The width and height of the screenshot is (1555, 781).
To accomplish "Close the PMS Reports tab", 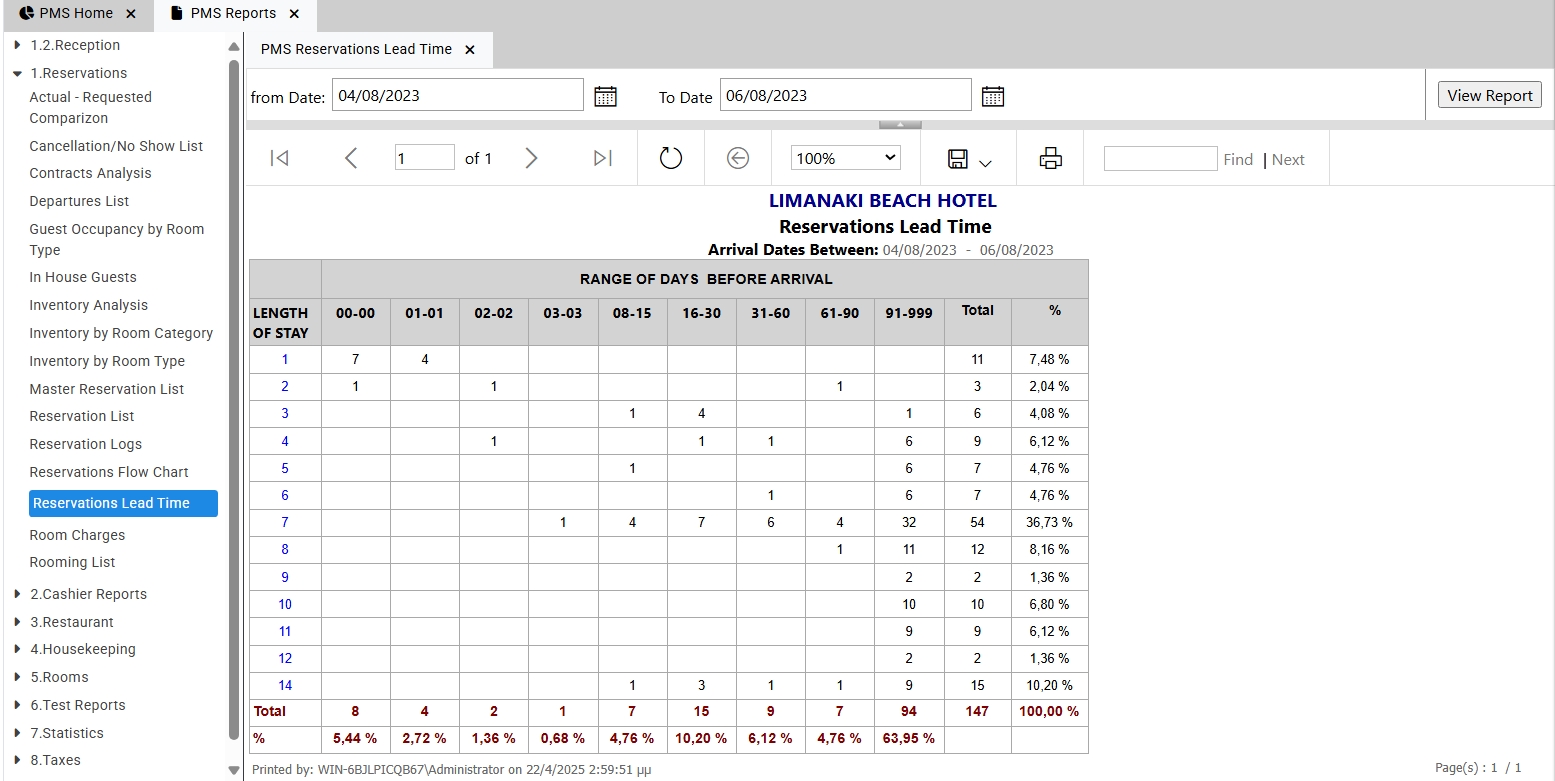I will [x=294, y=14].
